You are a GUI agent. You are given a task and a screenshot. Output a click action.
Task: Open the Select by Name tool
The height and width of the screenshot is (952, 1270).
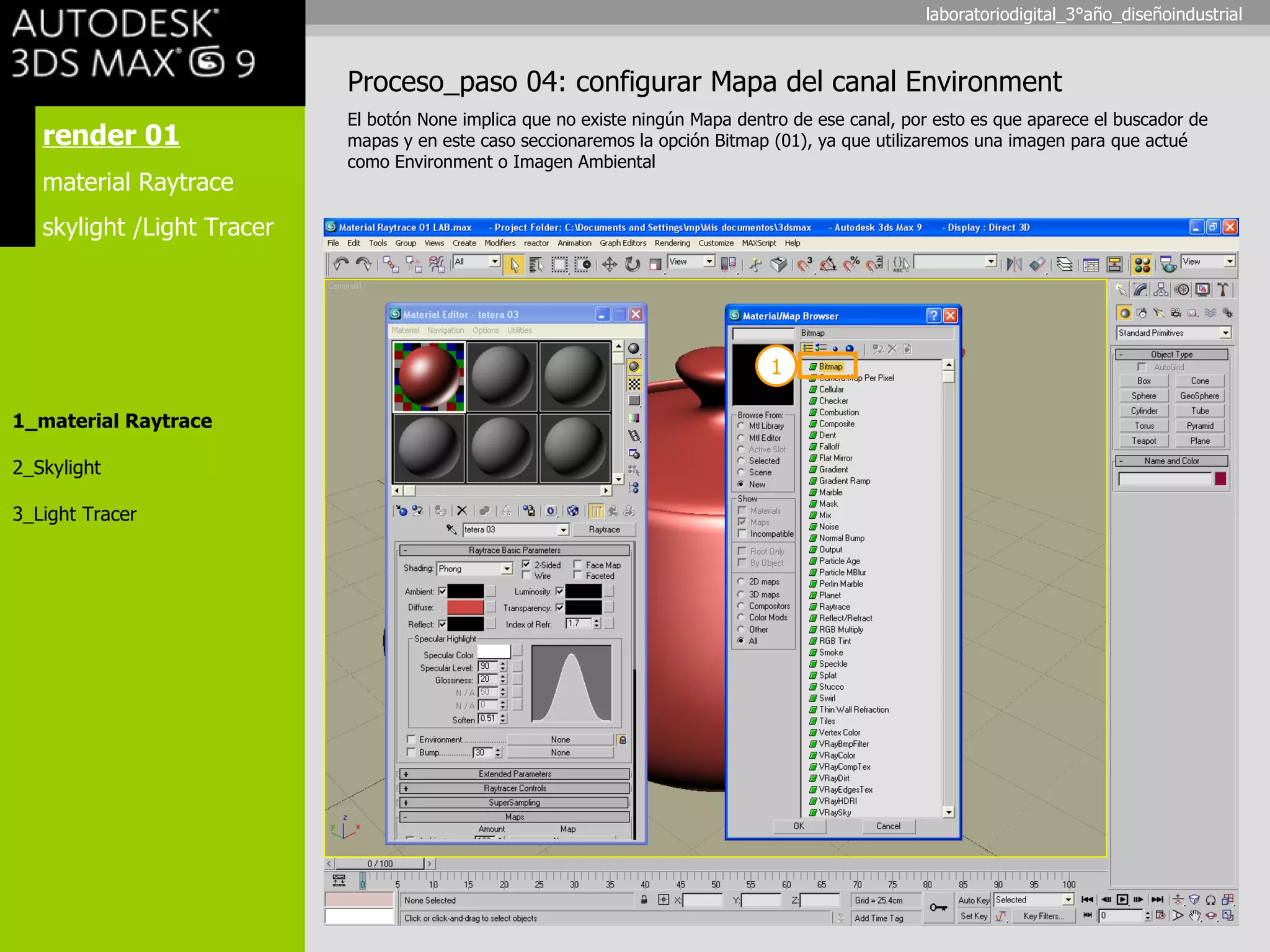tap(536, 265)
